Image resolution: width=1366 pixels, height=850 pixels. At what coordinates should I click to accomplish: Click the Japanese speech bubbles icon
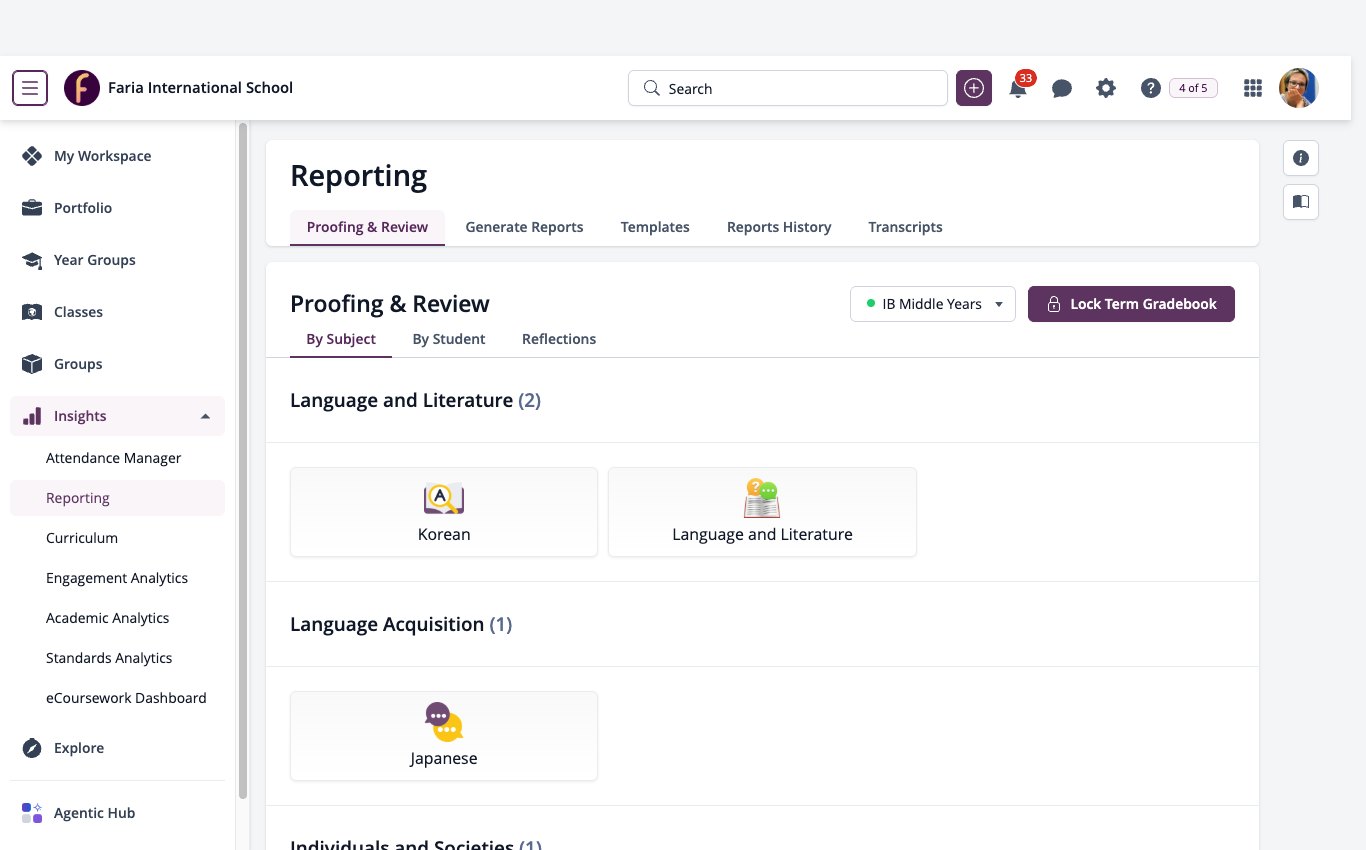coord(444,722)
